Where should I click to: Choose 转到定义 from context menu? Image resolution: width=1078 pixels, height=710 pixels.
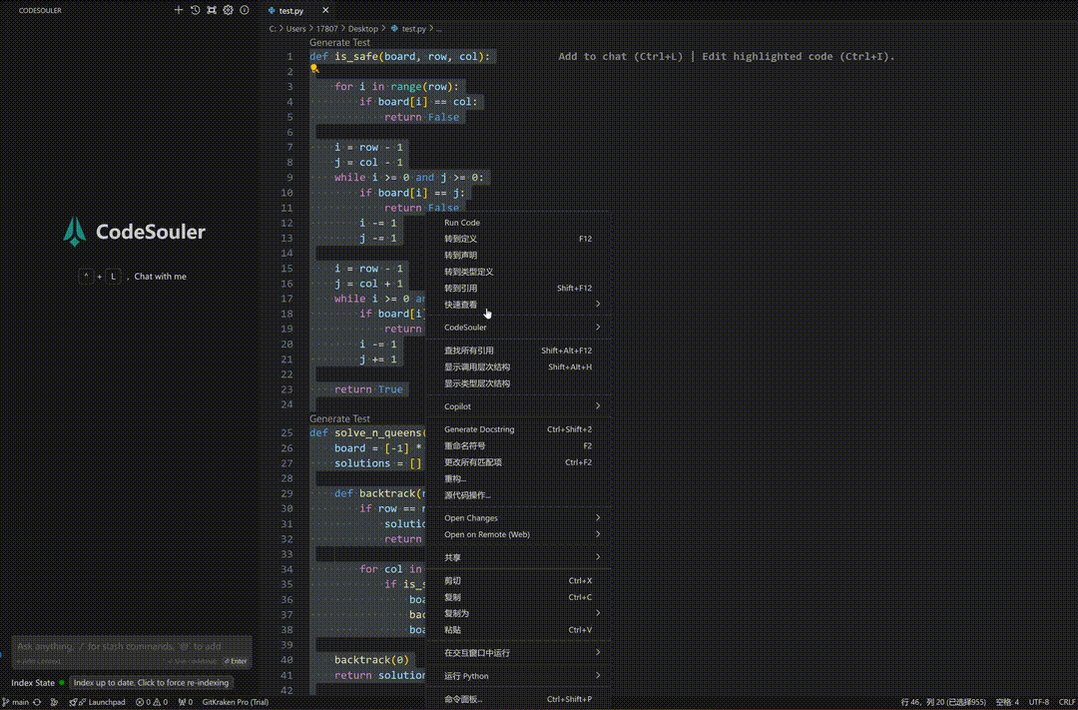[519, 239]
